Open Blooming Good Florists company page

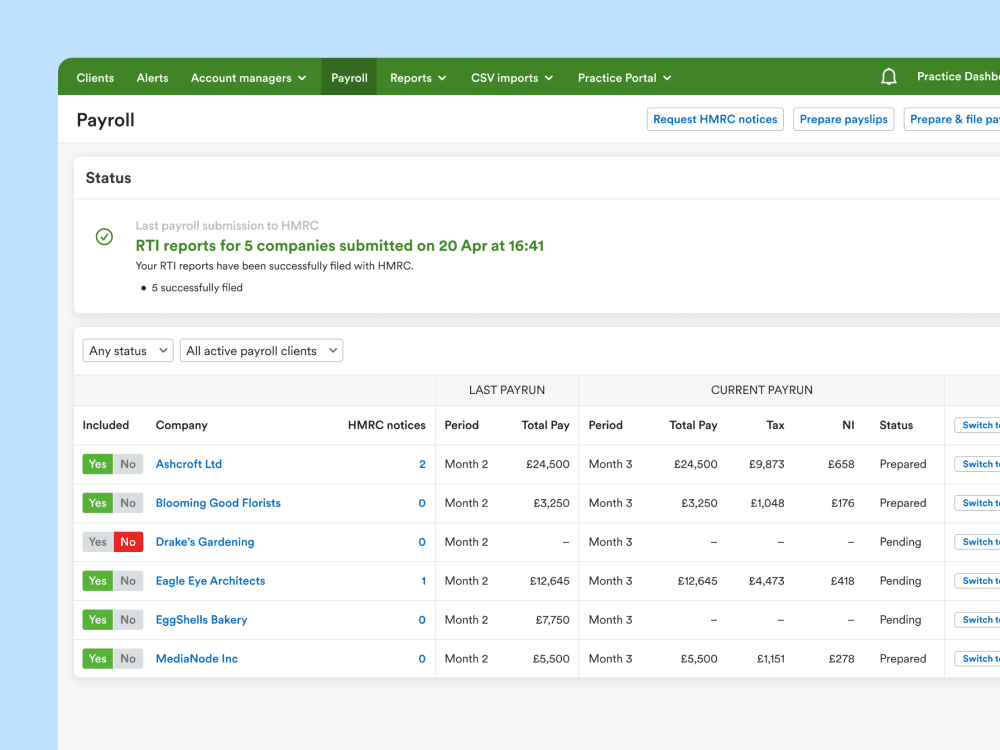point(218,503)
